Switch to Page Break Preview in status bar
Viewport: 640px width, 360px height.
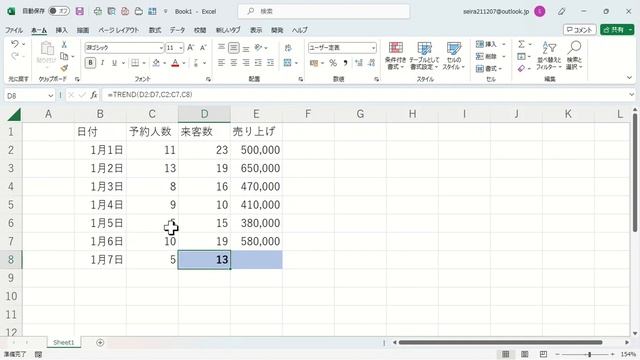(543, 354)
